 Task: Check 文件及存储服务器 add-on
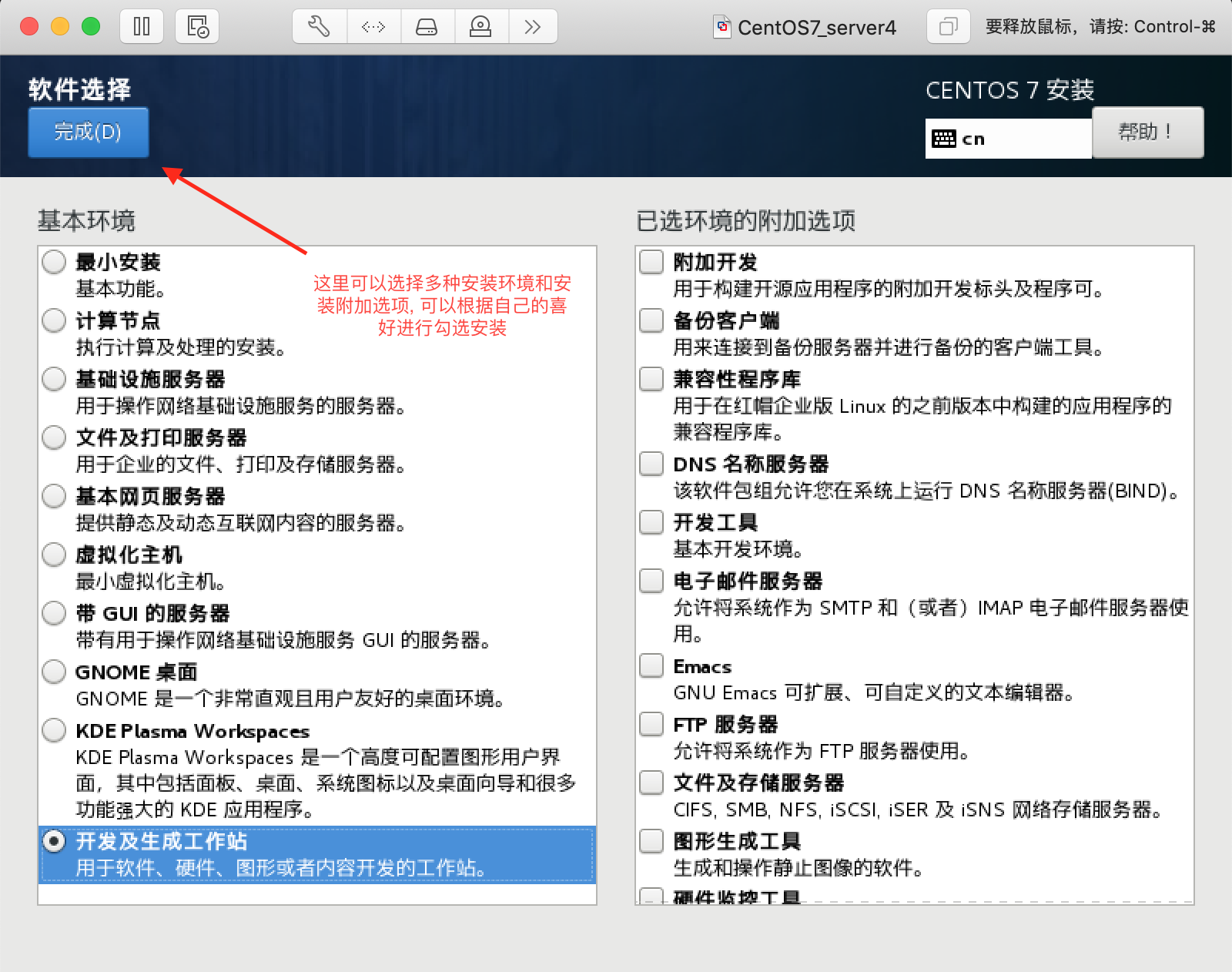651,783
